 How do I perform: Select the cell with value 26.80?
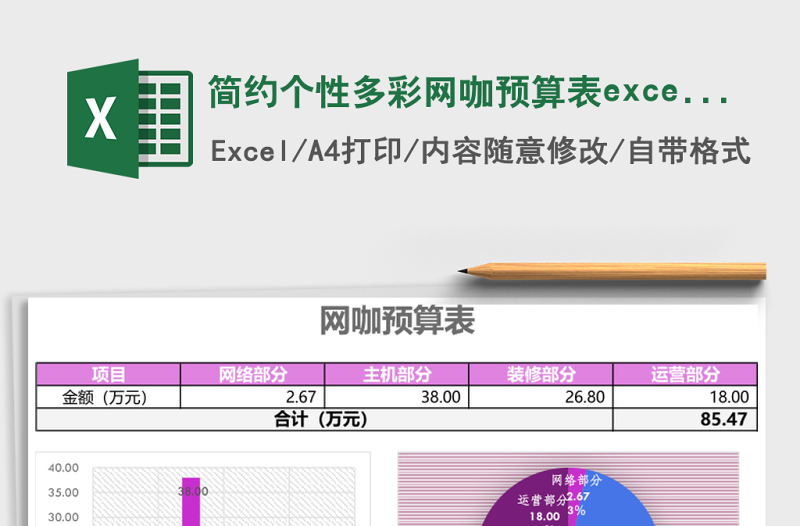click(540, 397)
